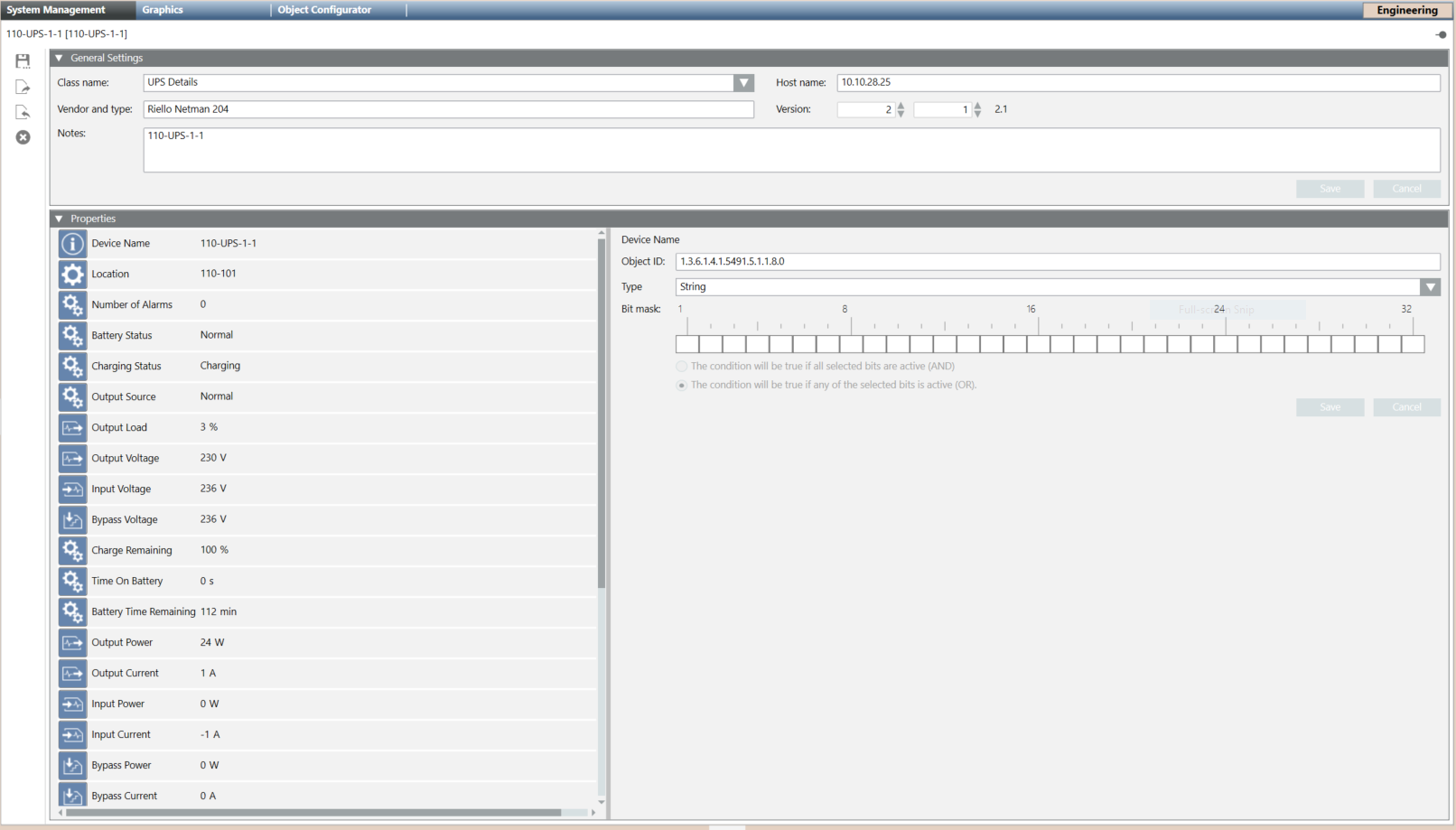Open the Type dropdown showing String
The image size is (1456, 830).
pyautogui.click(x=1431, y=286)
